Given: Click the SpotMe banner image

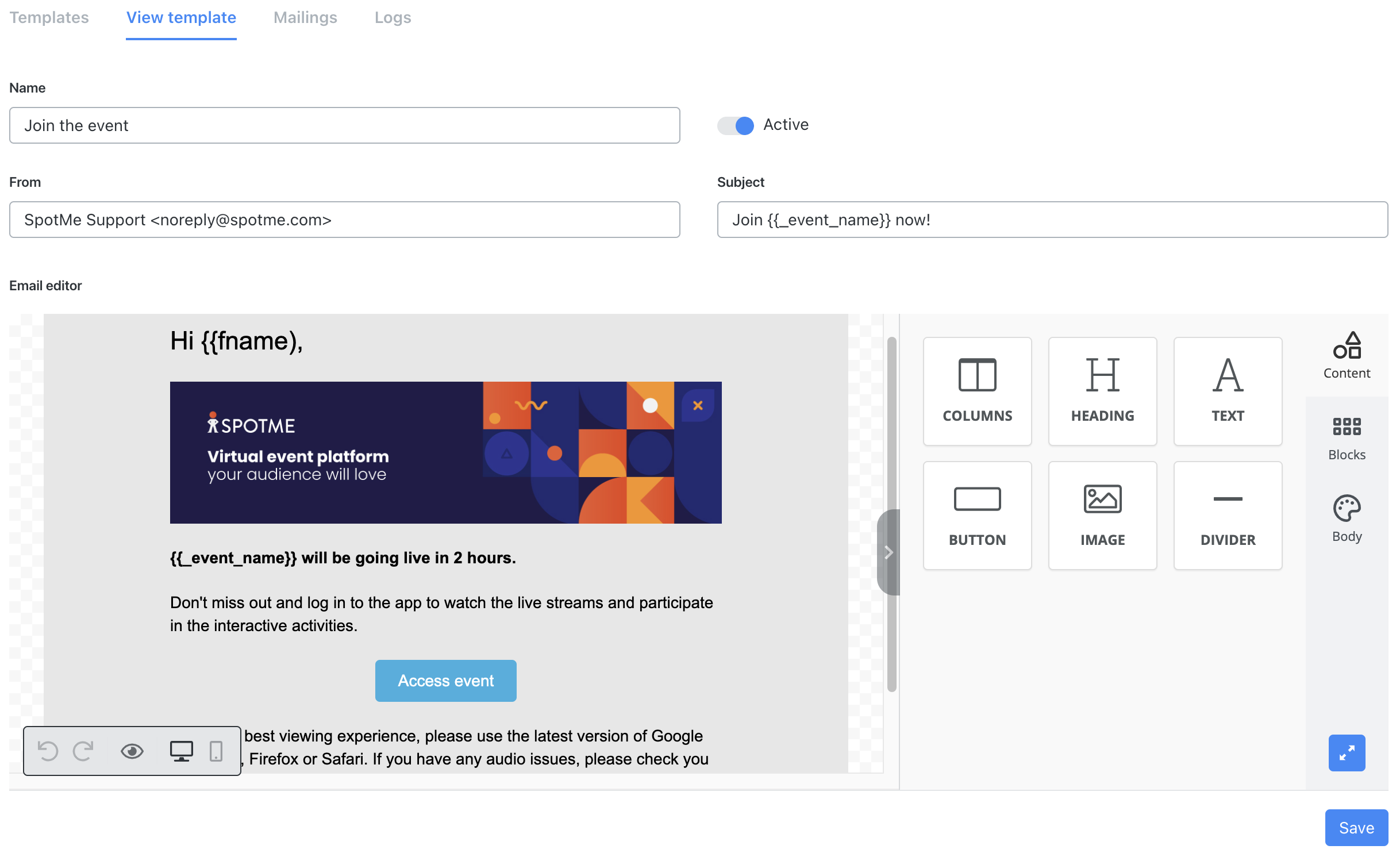Looking at the screenshot, I should click(x=445, y=452).
